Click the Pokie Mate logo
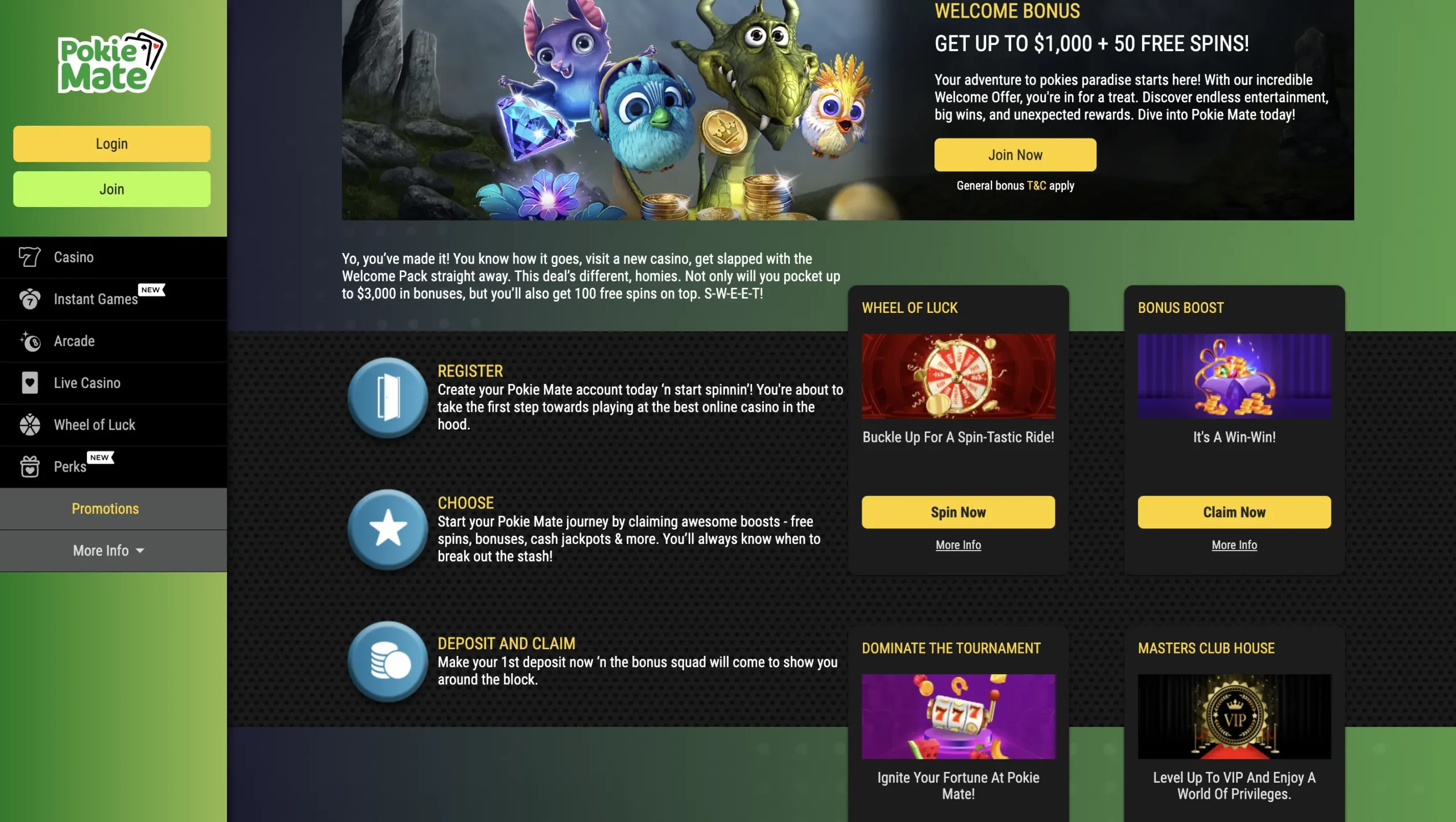The image size is (1456, 822). point(112,61)
